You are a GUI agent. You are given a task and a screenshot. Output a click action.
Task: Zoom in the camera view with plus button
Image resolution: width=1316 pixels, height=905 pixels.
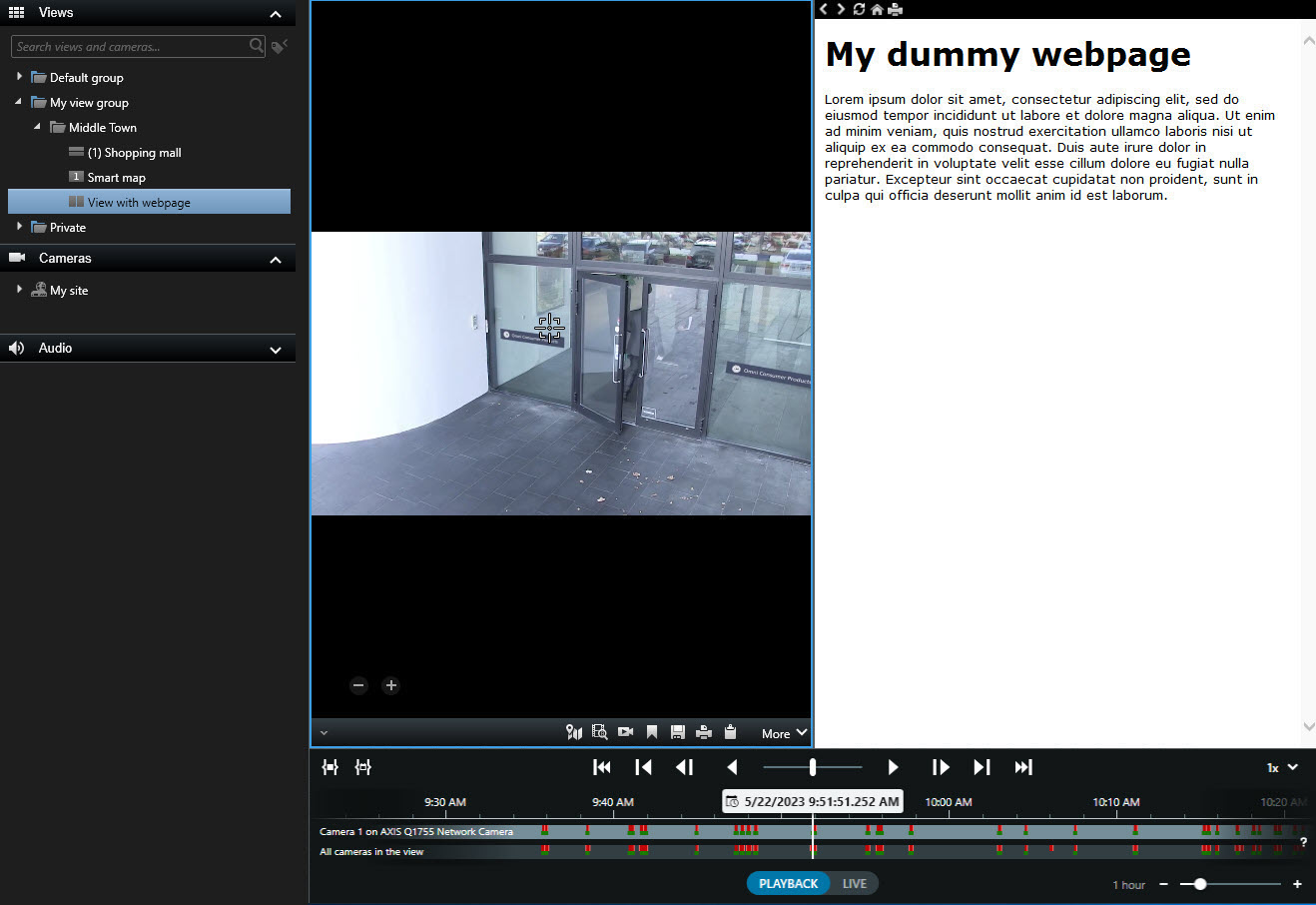(x=391, y=685)
